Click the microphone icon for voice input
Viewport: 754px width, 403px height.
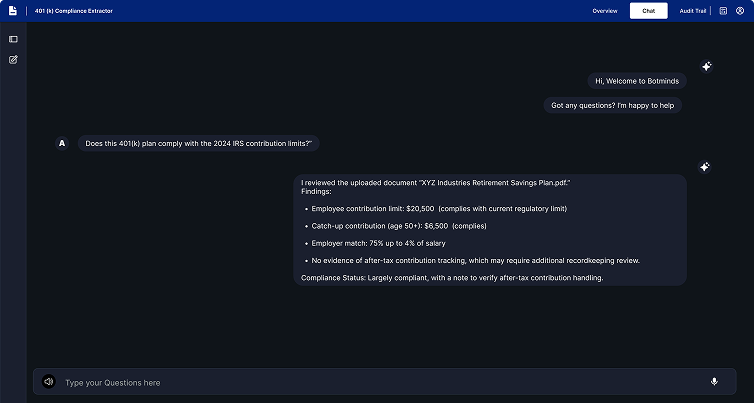tap(714, 381)
